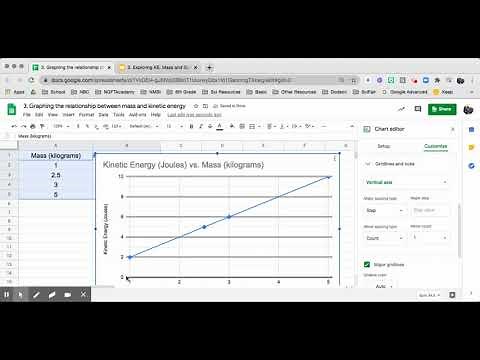Screen dimensions: 480x360
Task: Open the Add-ons menu
Action: pyautogui.click(x=137, y=115)
